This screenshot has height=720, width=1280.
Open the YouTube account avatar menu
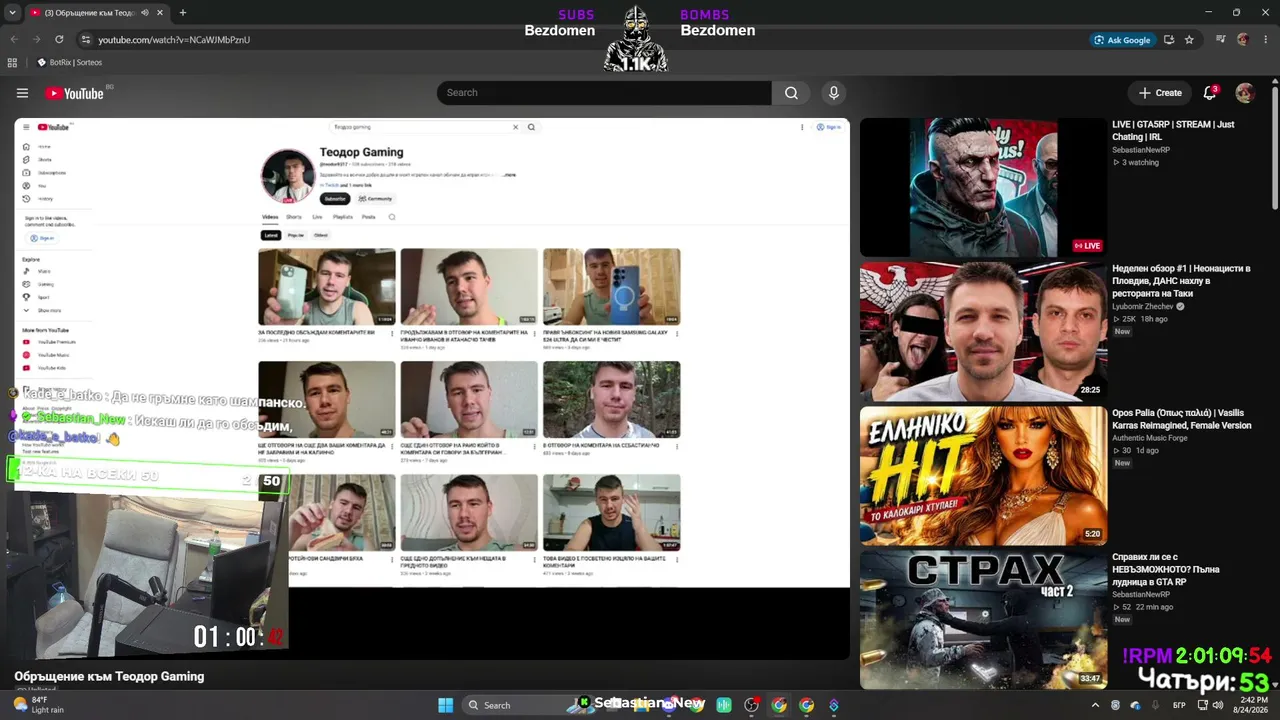click(x=1245, y=93)
